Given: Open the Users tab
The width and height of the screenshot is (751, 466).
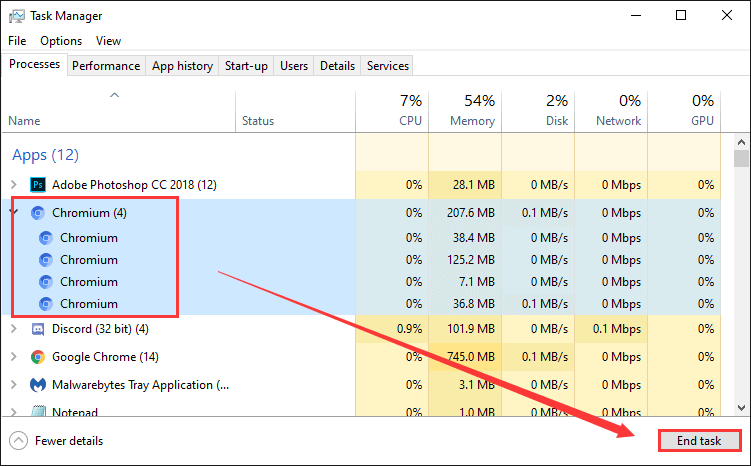Looking at the screenshot, I should [294, 66].
